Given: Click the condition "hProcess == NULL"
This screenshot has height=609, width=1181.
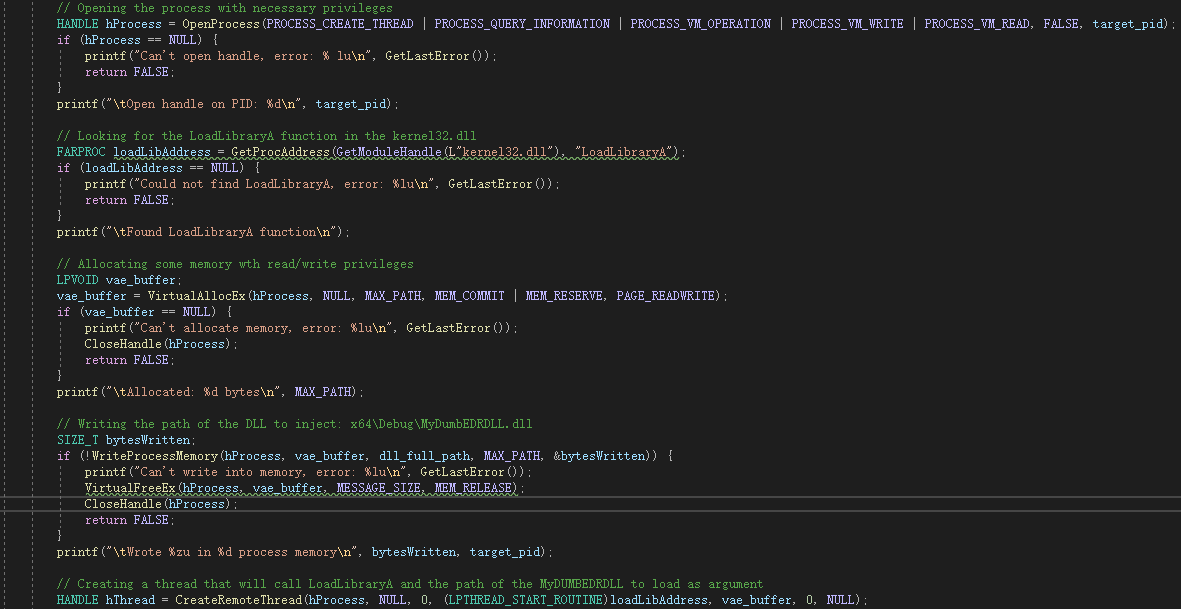Looking at the screenshot, I should pyautogui.click(x=141, y=40).
